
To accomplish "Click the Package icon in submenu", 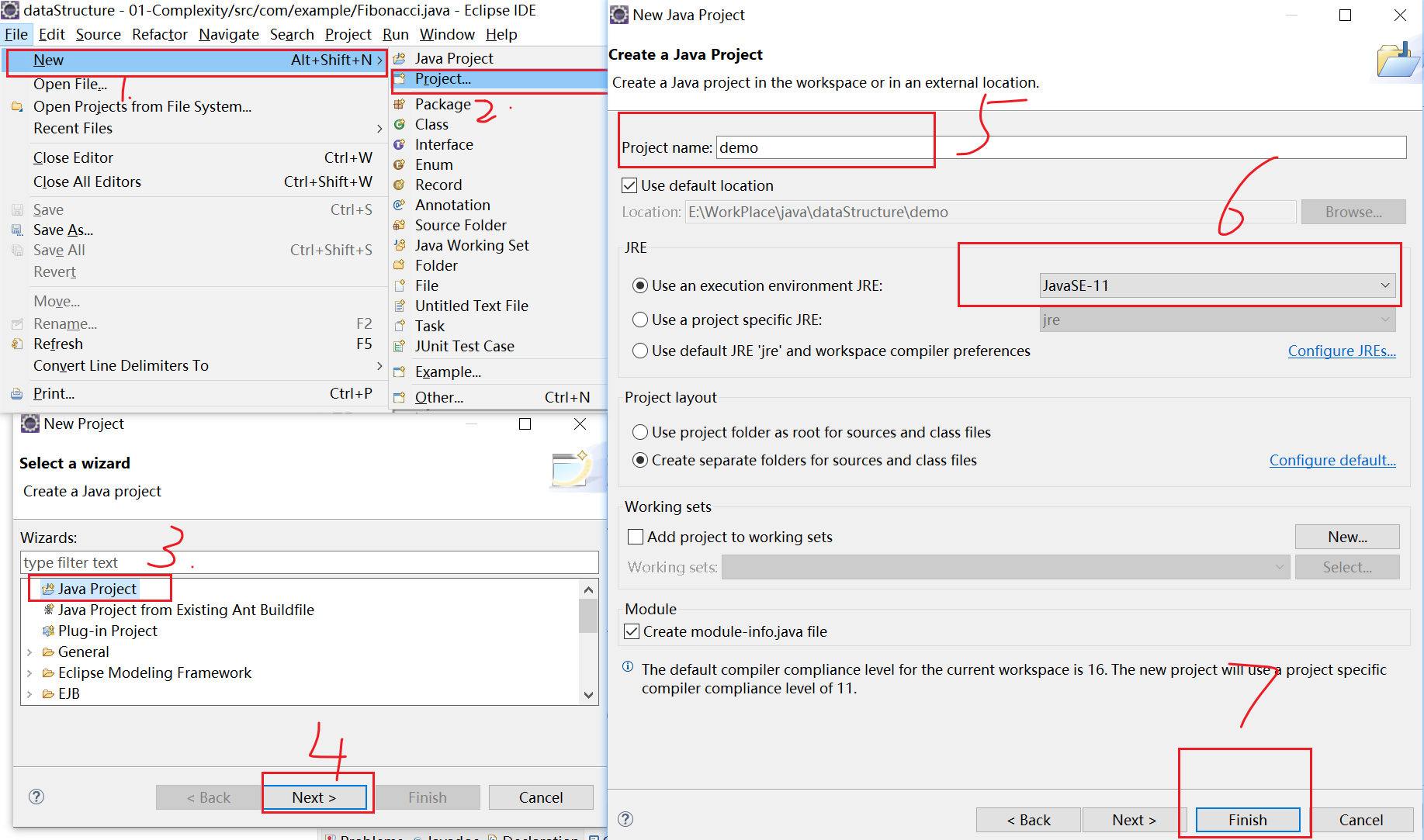I will click(x=400, y=104).
